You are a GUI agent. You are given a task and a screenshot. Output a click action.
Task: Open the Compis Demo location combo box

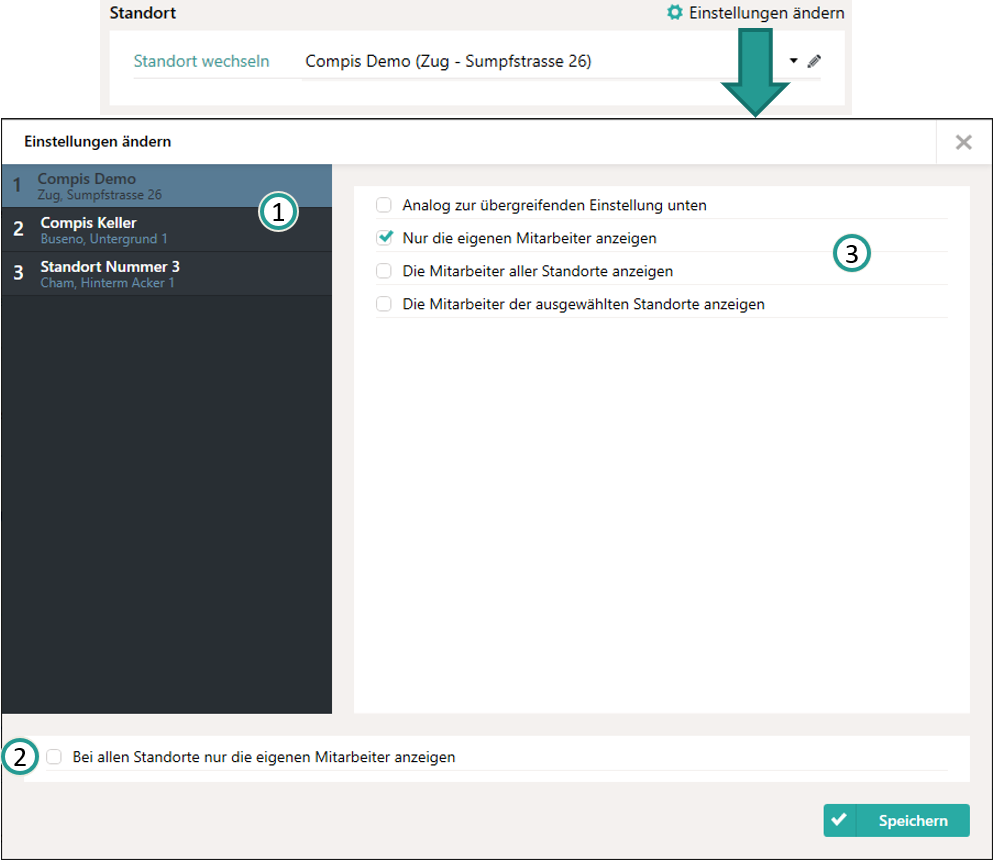click(x=540, y=61)
